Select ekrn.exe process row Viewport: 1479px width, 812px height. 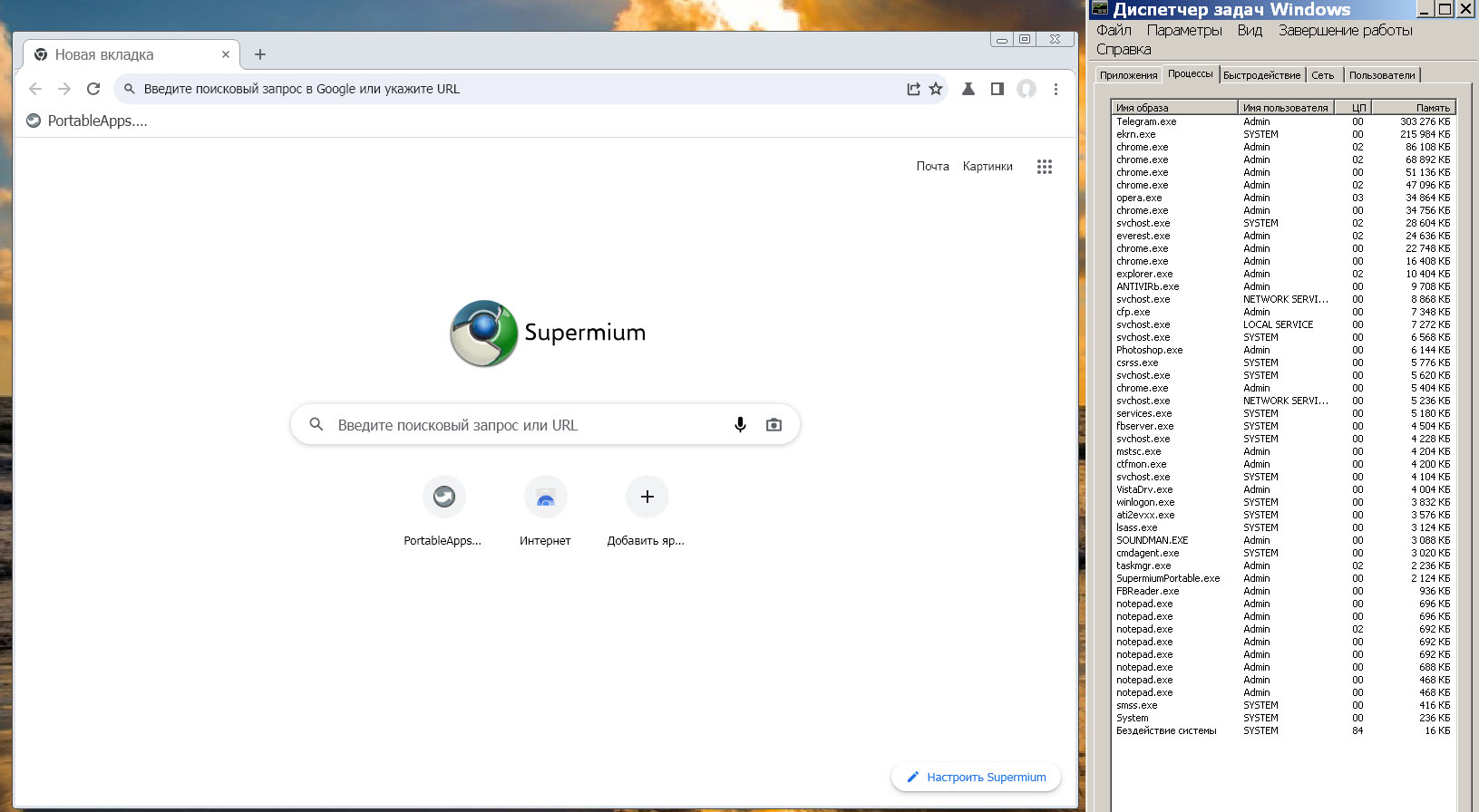(1283, 134)
